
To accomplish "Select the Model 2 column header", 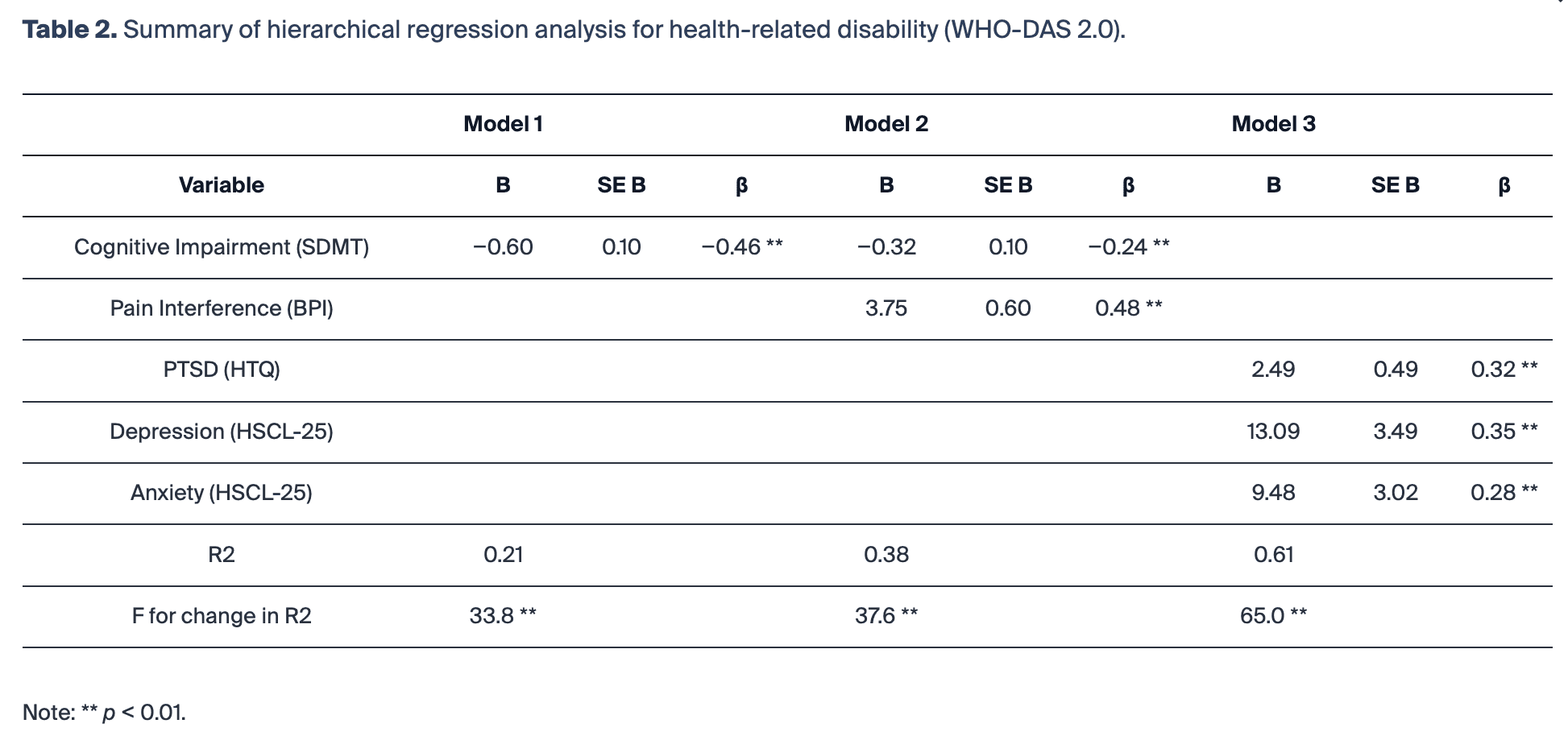I will (x=886, y=124).
